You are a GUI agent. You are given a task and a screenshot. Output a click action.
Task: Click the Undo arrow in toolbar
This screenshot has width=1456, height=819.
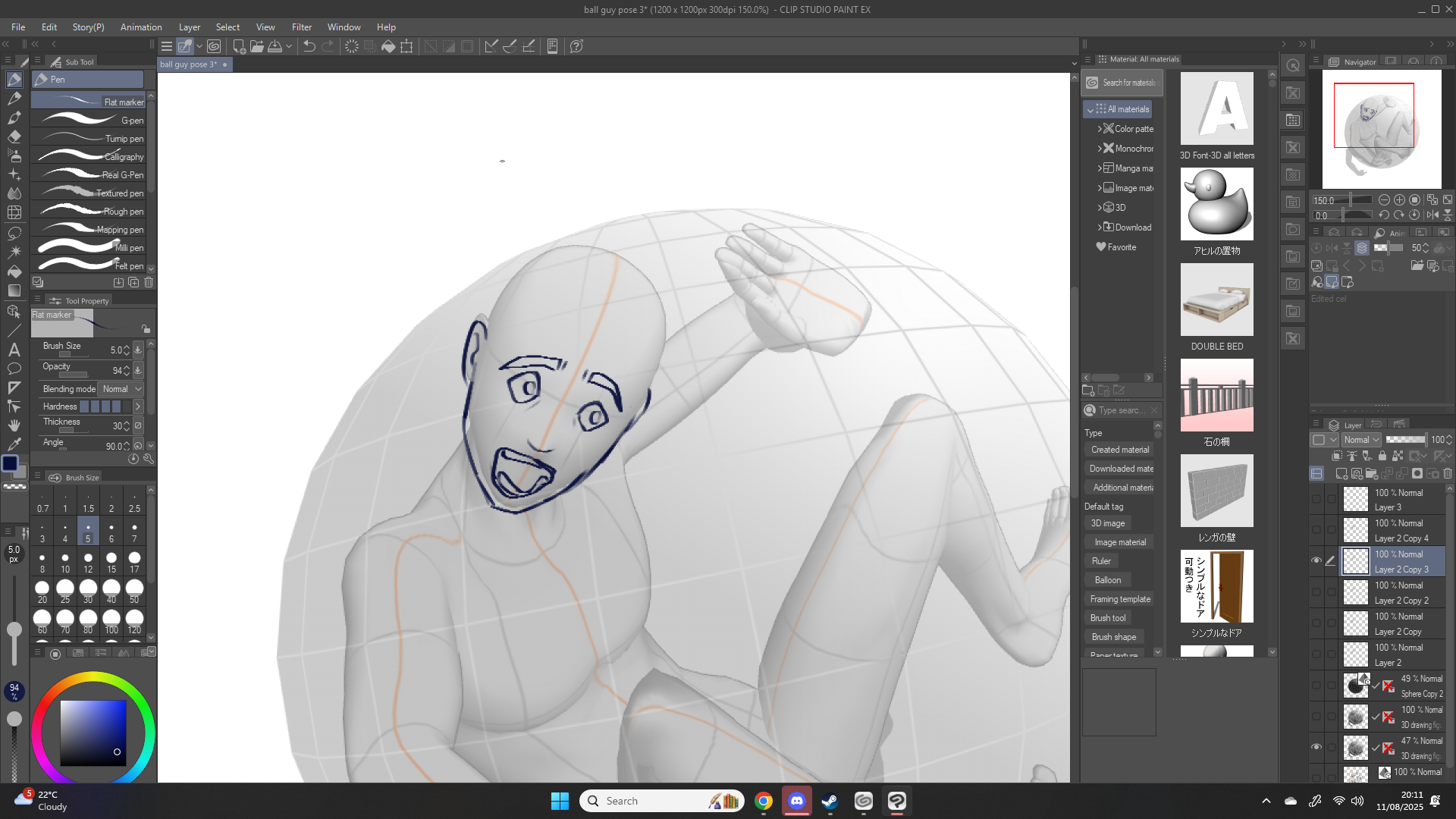[309, 46]
